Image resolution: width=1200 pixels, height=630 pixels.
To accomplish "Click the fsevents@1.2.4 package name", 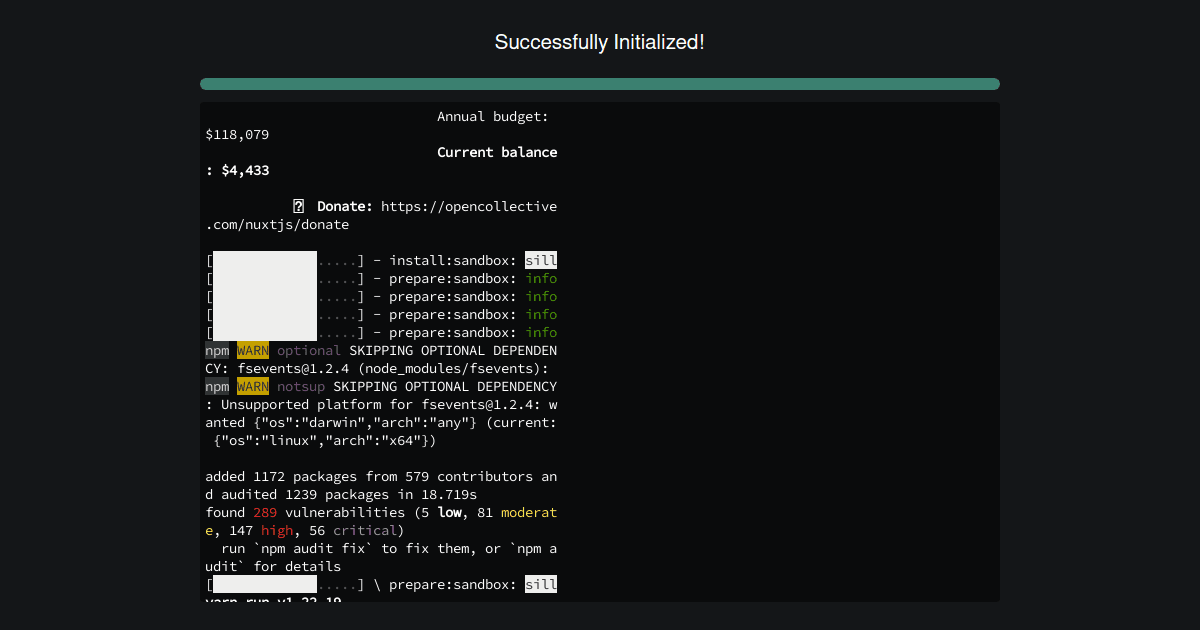I will click(295, 368).
